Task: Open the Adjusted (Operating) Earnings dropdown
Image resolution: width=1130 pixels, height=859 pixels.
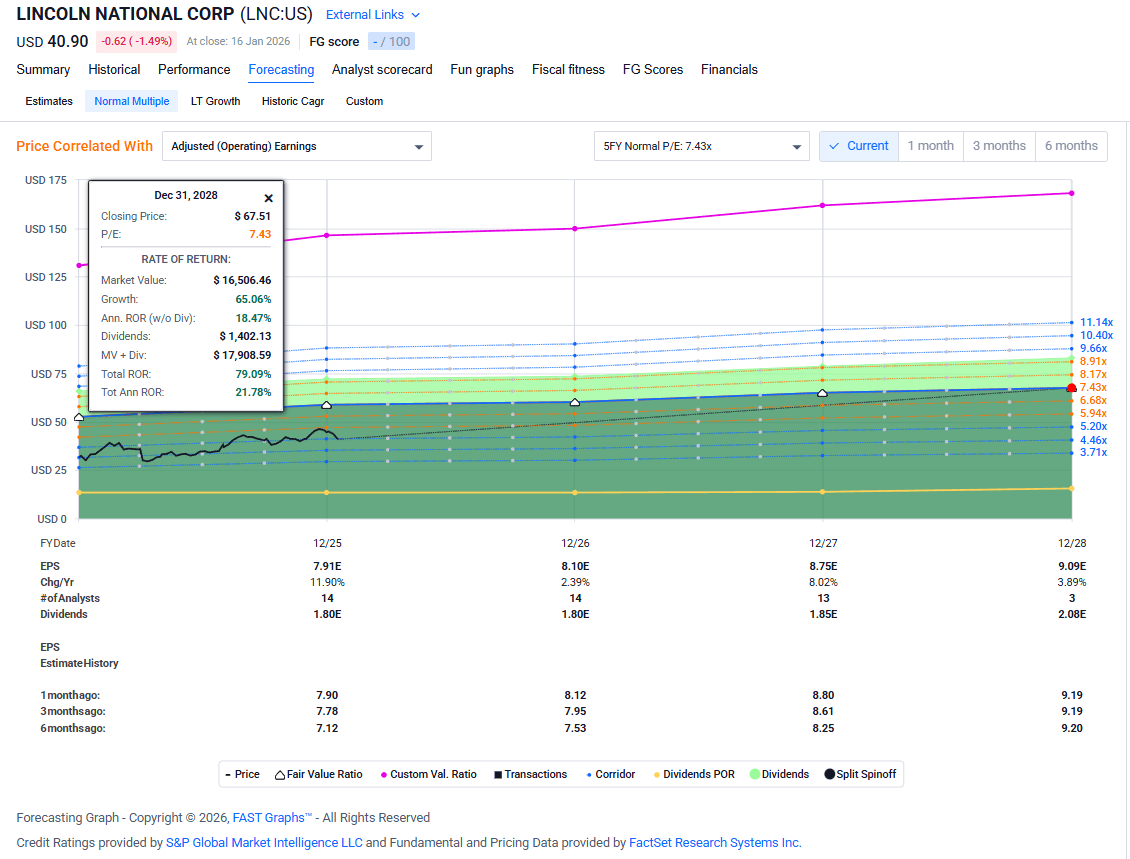Action: point(296,146)
